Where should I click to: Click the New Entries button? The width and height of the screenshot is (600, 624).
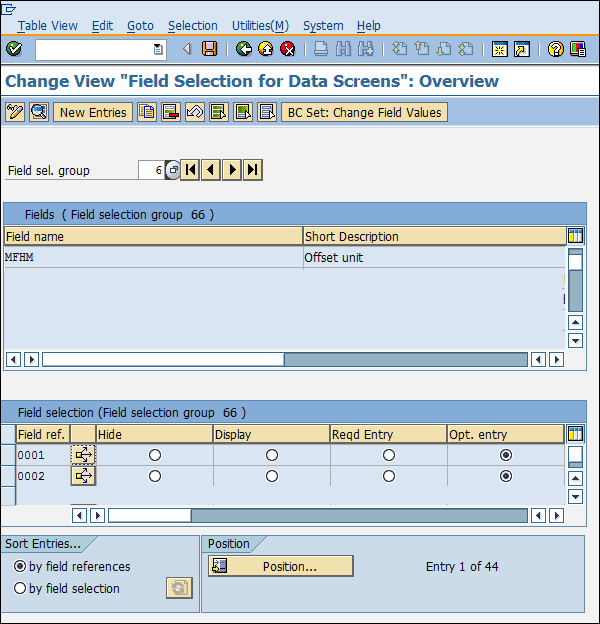point(93,112)
